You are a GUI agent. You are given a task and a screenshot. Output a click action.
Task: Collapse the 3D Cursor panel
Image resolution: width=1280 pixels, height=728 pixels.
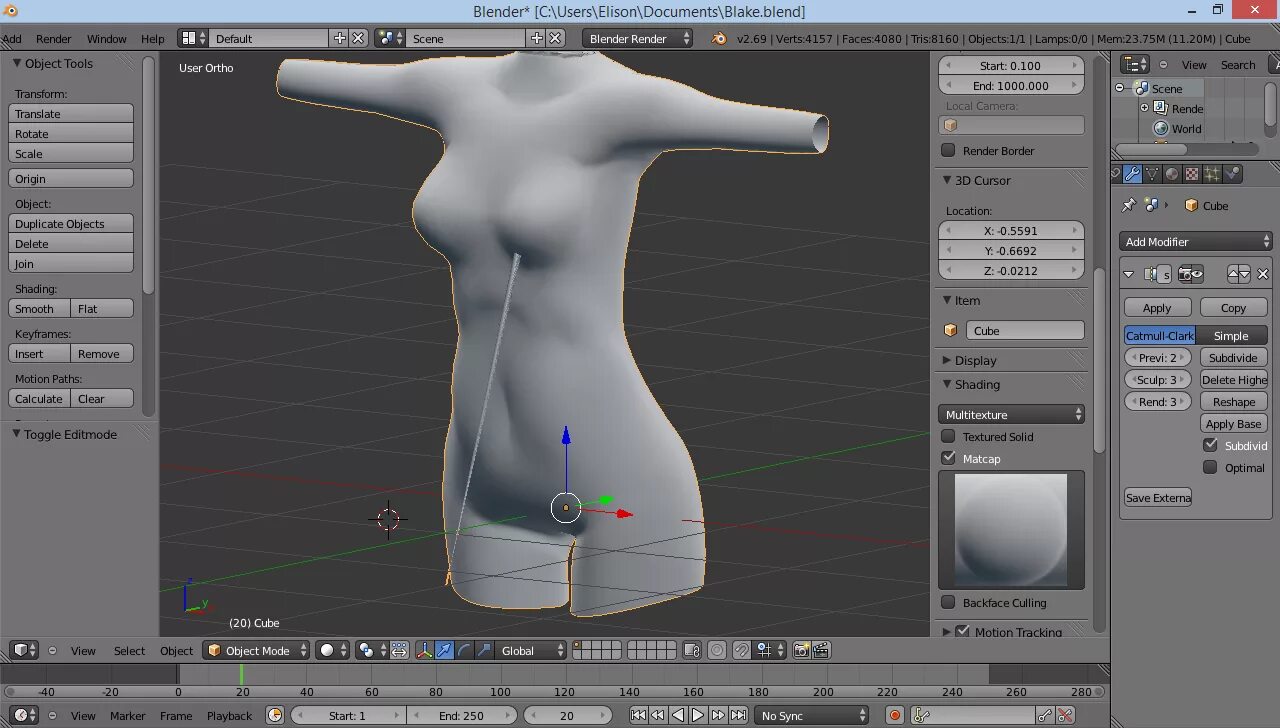click(947, 180)
